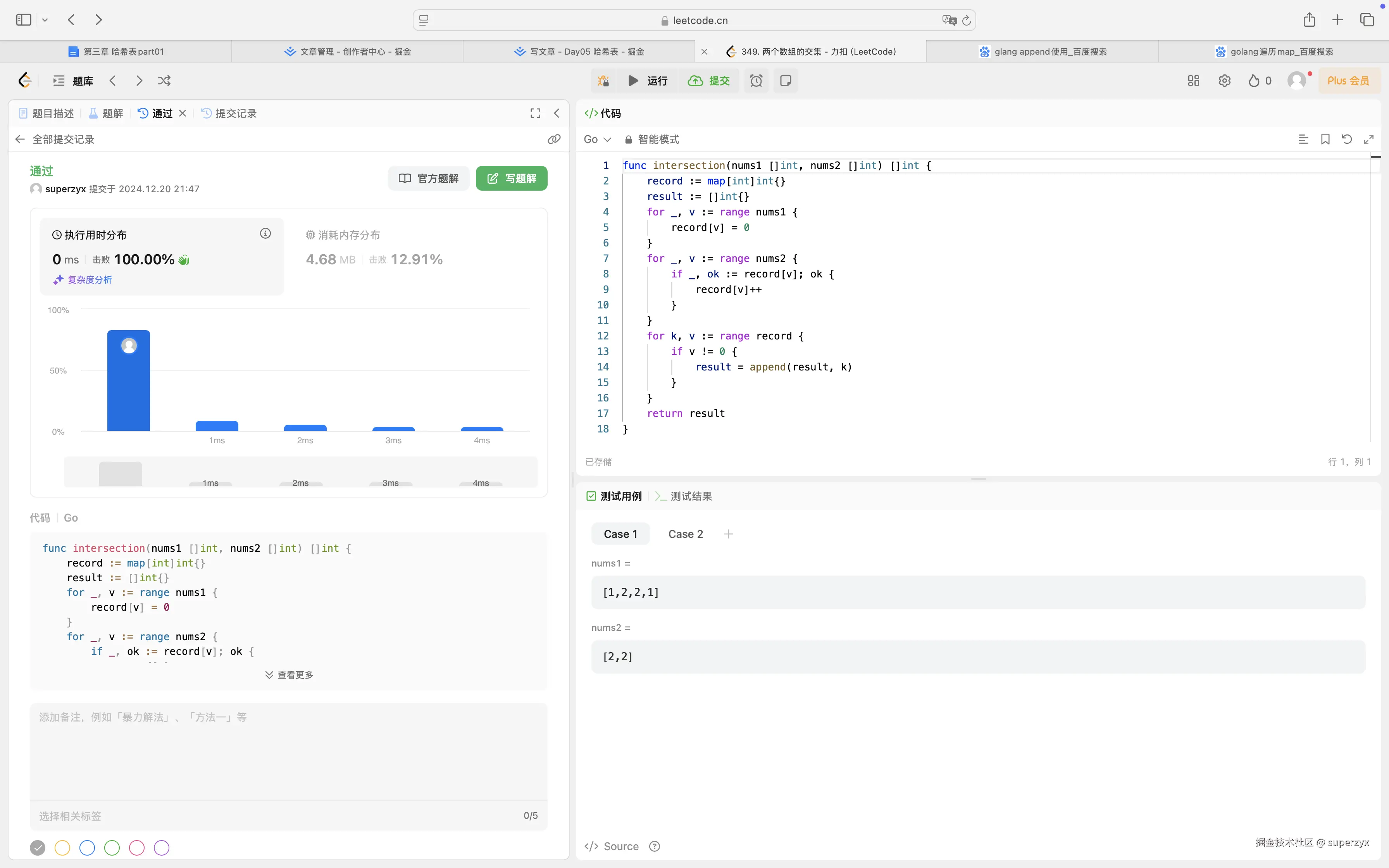Open 复杂度分析 complexity analysis
The image size is (1389, 868).
point(83,279)
